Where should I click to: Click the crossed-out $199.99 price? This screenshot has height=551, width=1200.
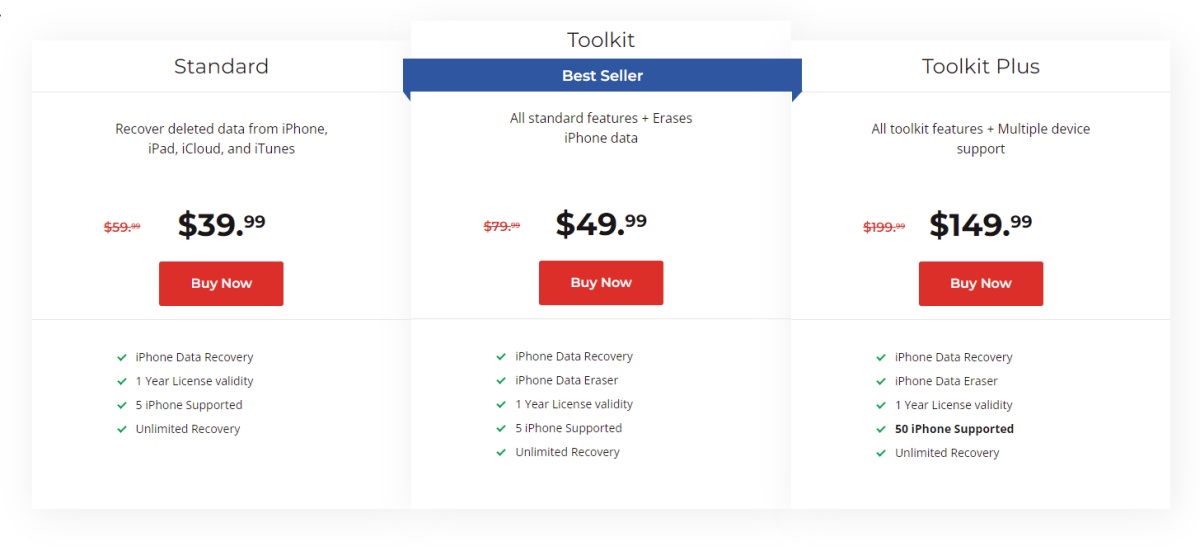(884, 227)
